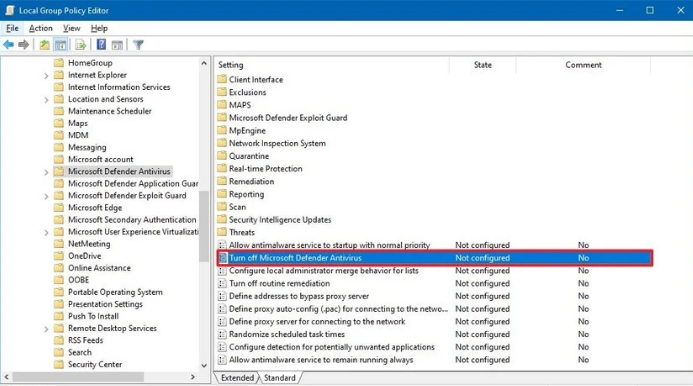Open the Help toolbar icon
This screenshot has height=386, width=693.
pos(101,45)
